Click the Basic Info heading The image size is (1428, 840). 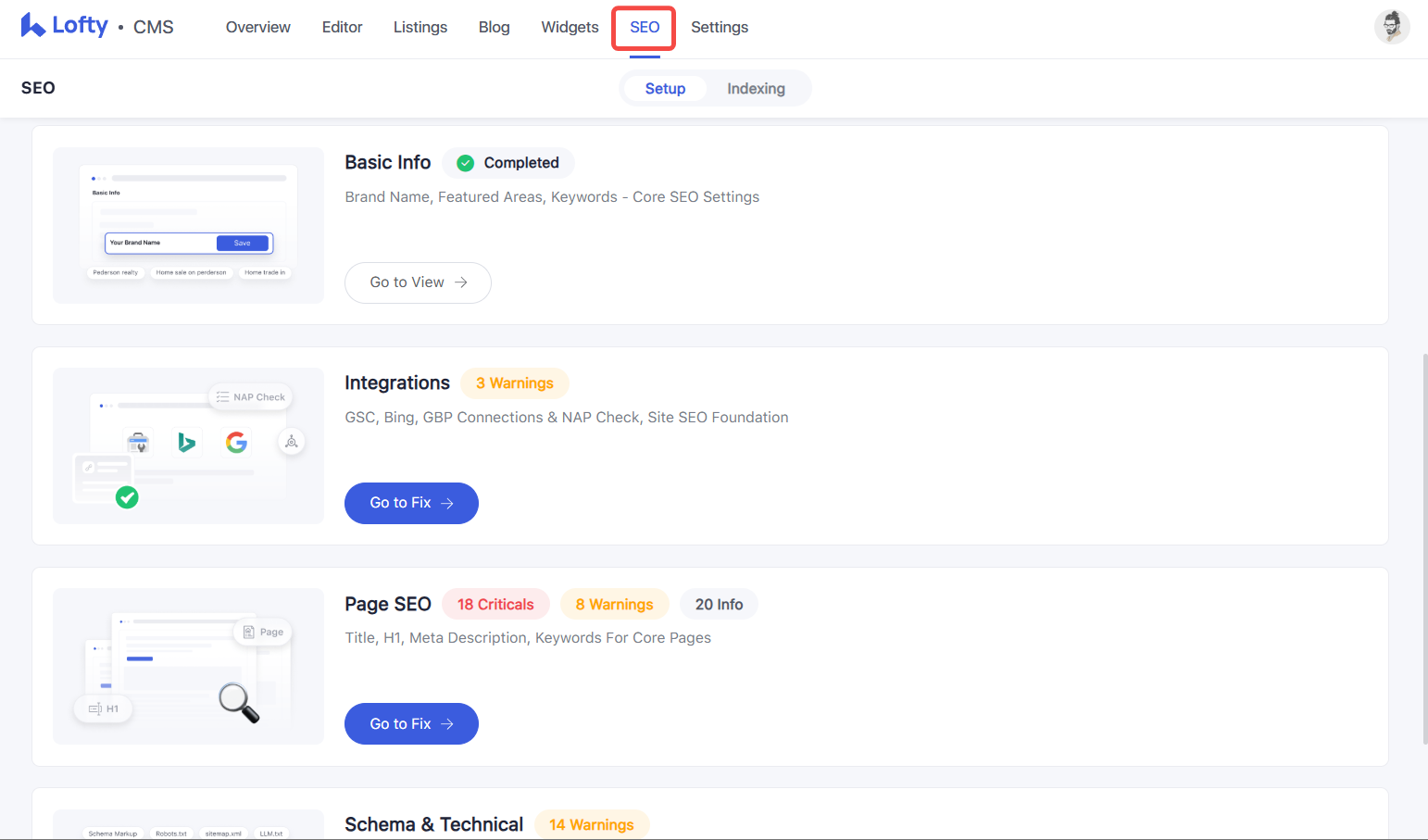coord(388,163)
